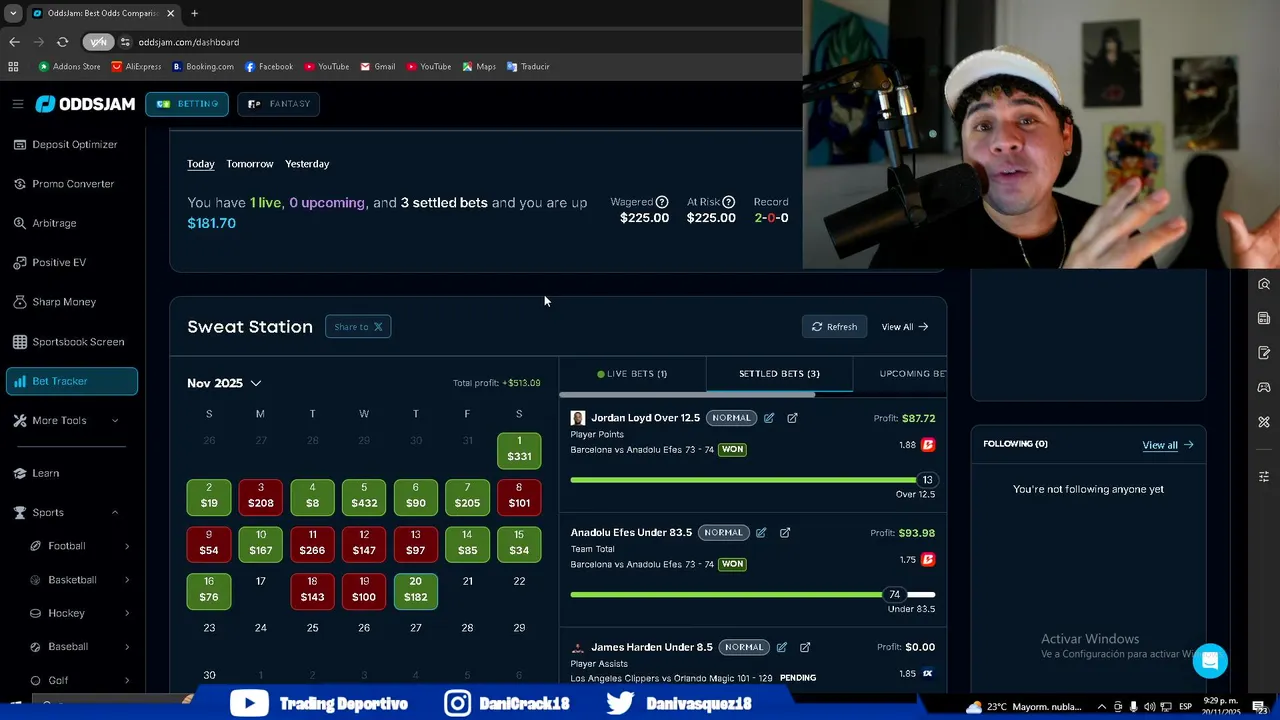Open a new browser tab
Screen dimensions: 1280x720
194,13
